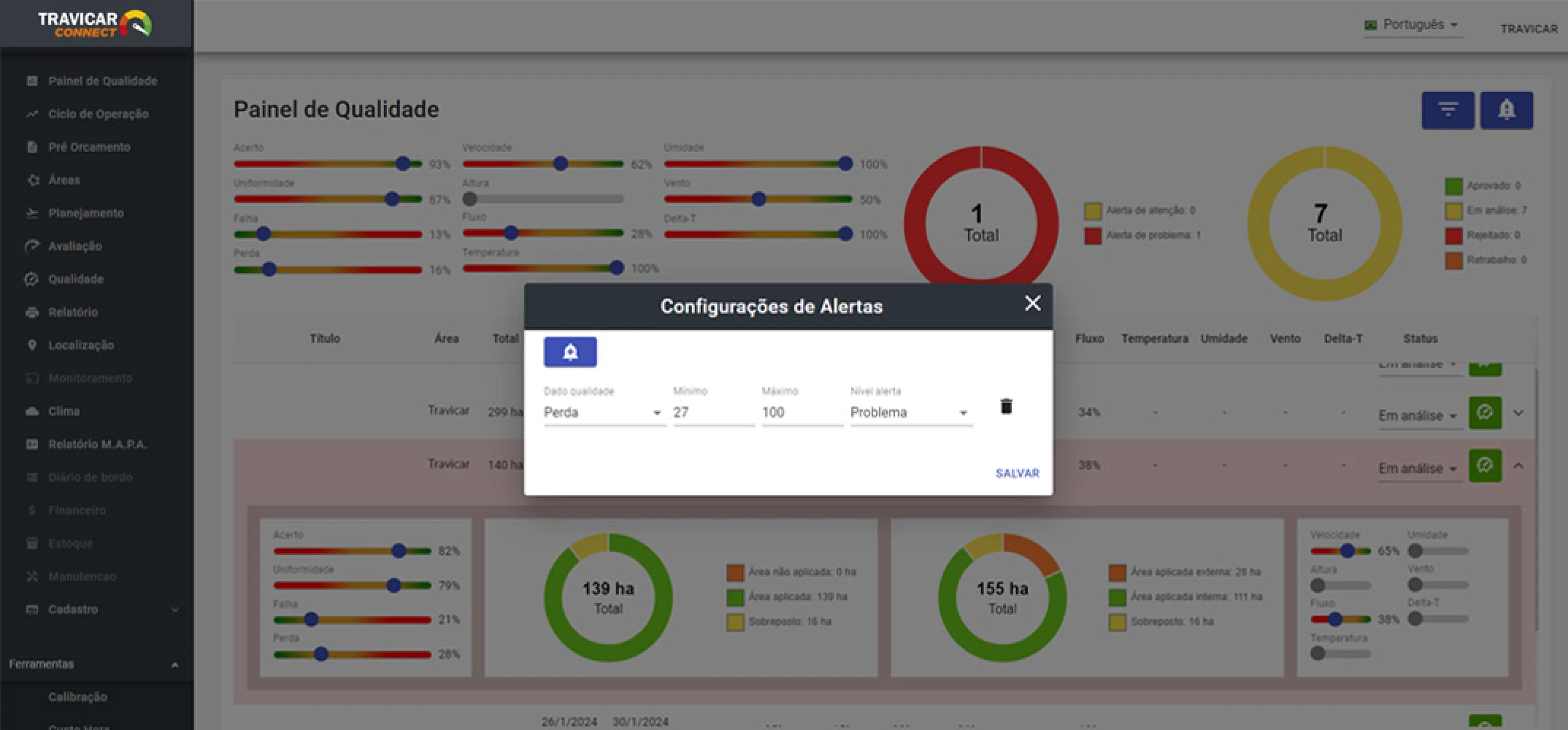Open the Nível alerta Problema dropdown

(x=910, y=412)
